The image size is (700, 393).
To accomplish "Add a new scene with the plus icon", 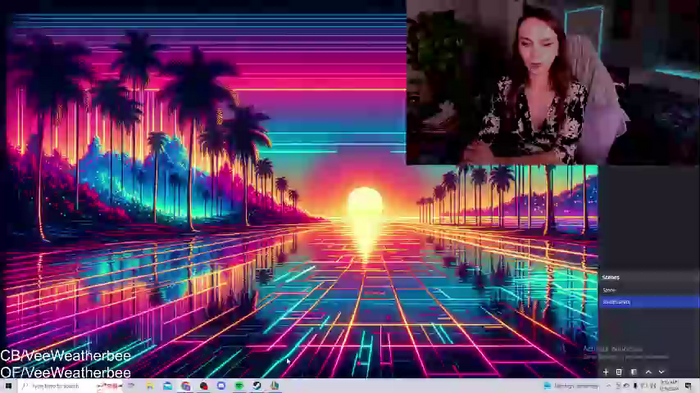I will coord(605,372).
